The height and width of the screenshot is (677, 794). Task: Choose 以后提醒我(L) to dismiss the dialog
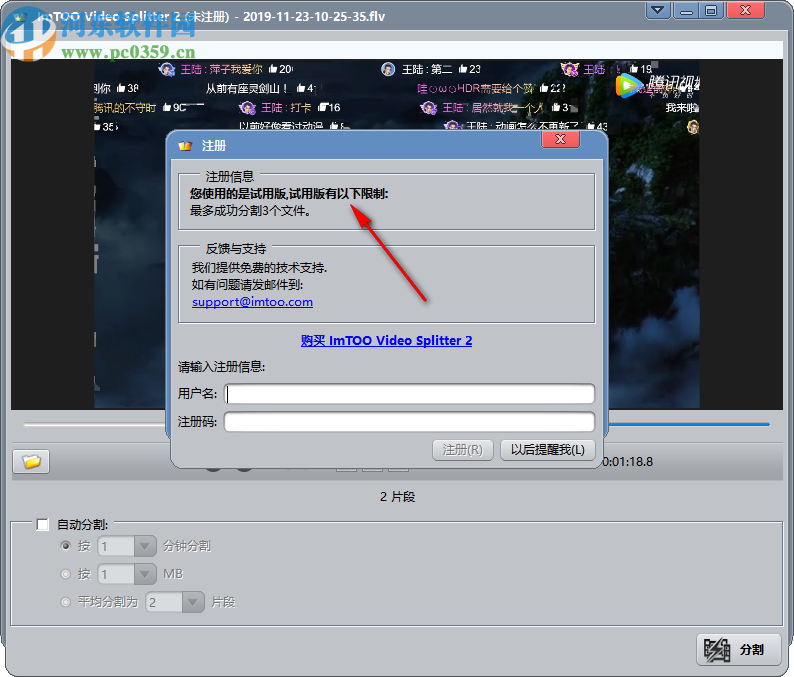click(x=547, y=450)
